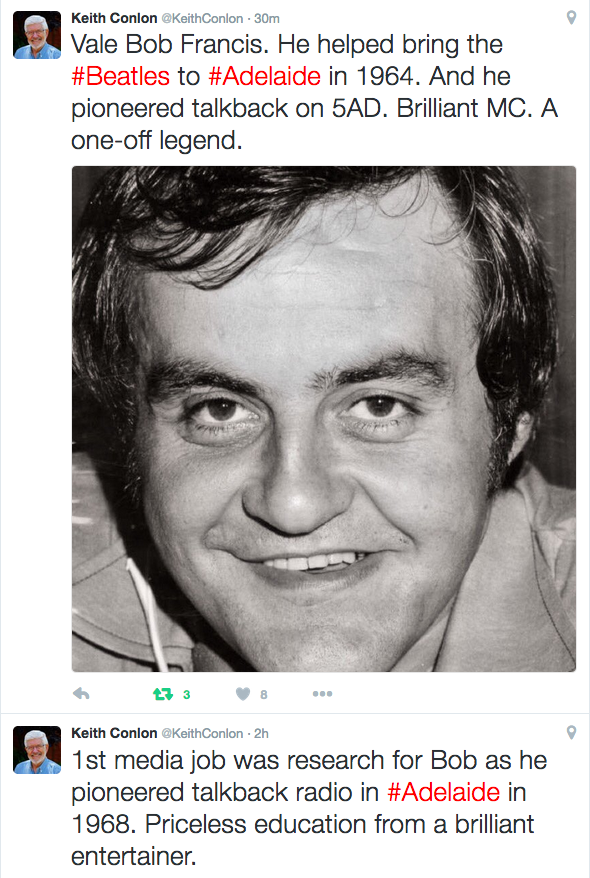Click the Keith Conlon name on first tweet
This screenshot has width=590, height=878.
(114, 18)
